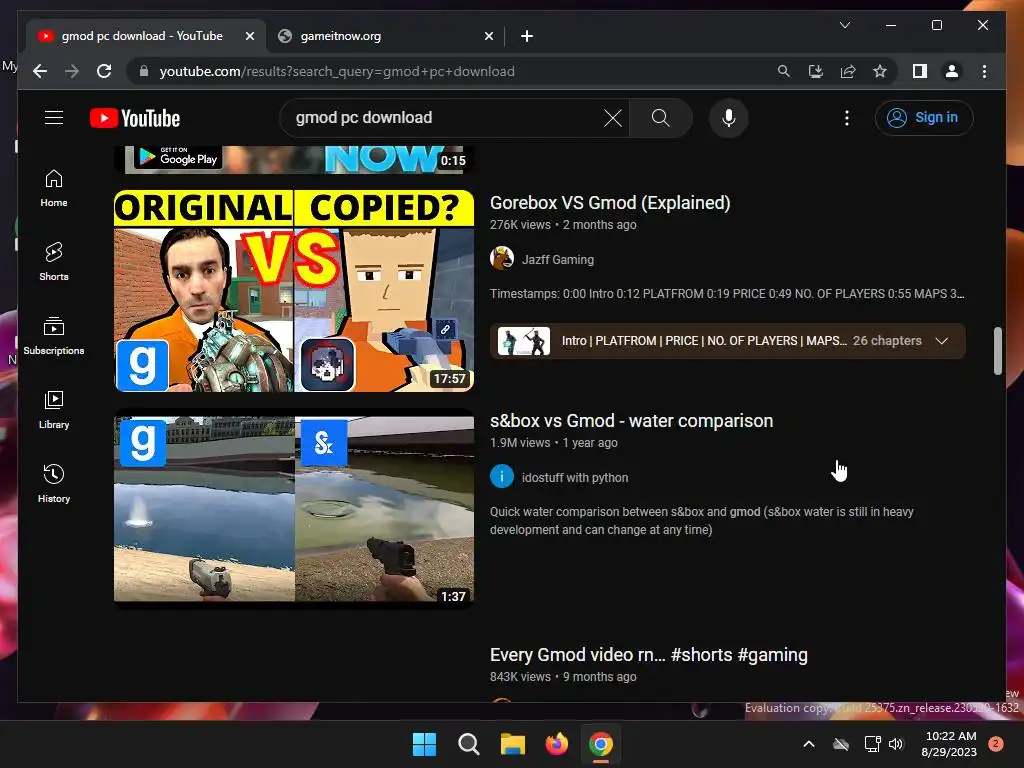The image size is (1024, 768).
Task: Clear the search box with X icon
Action: coord(613,118)
